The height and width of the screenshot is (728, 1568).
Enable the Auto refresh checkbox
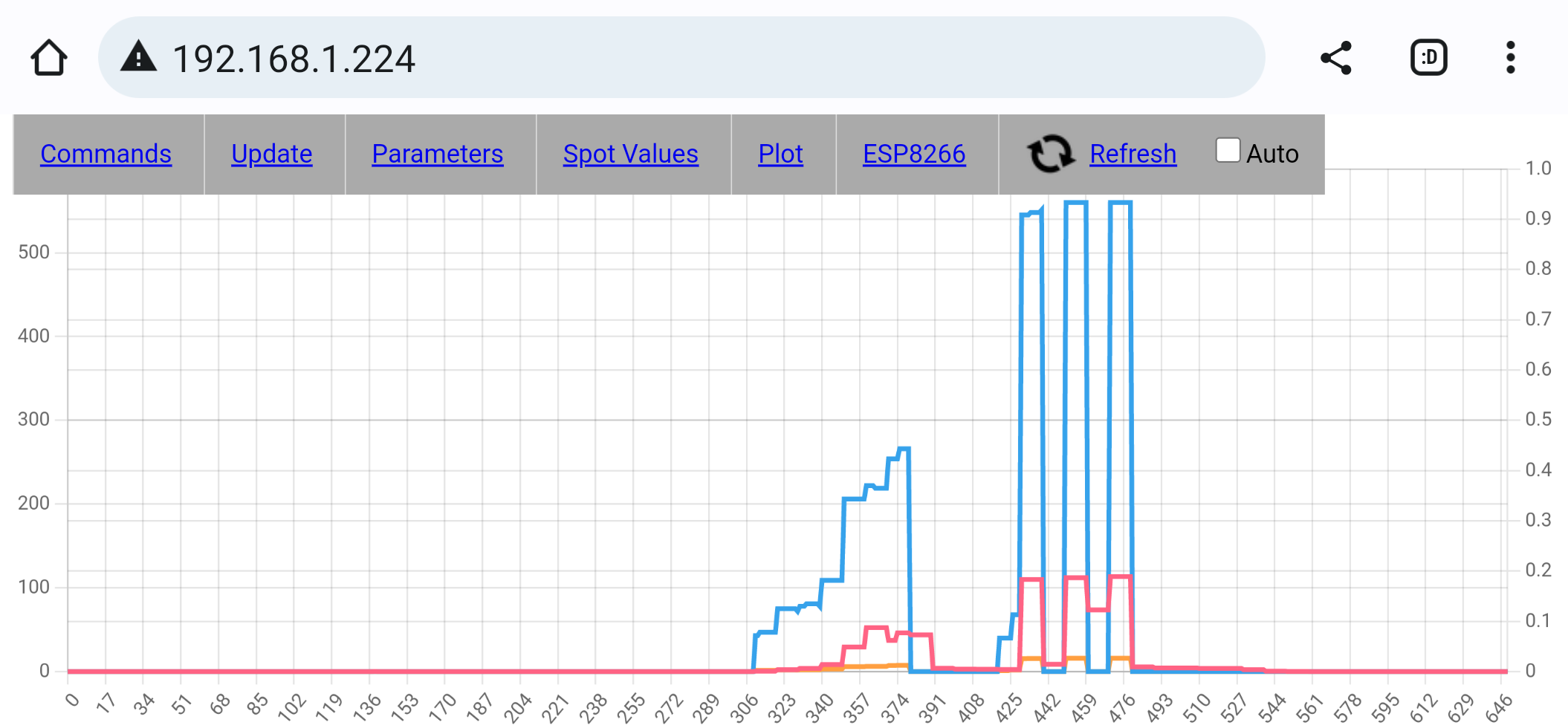1227,150
